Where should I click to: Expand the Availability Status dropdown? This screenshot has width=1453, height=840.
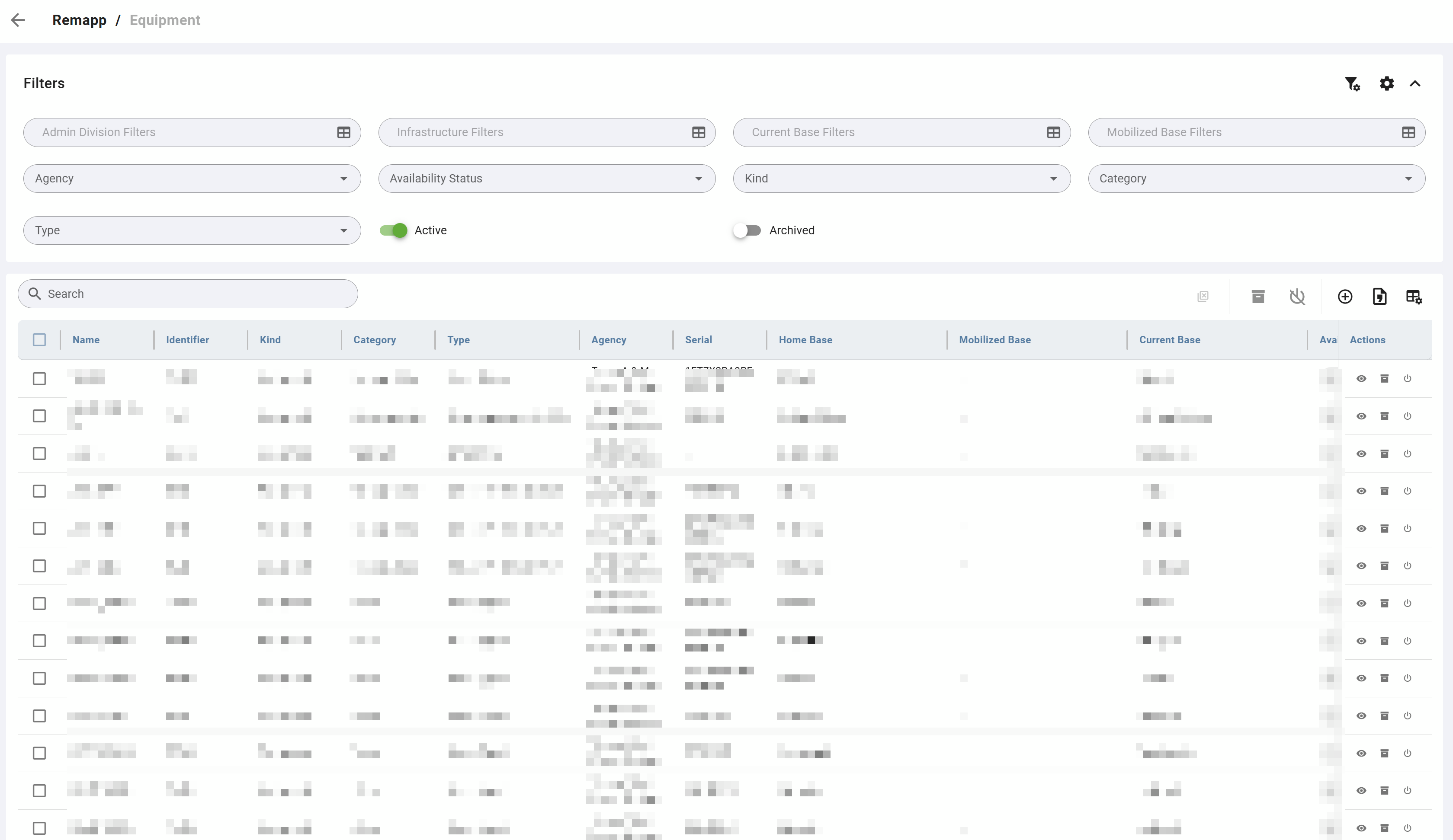547,179
